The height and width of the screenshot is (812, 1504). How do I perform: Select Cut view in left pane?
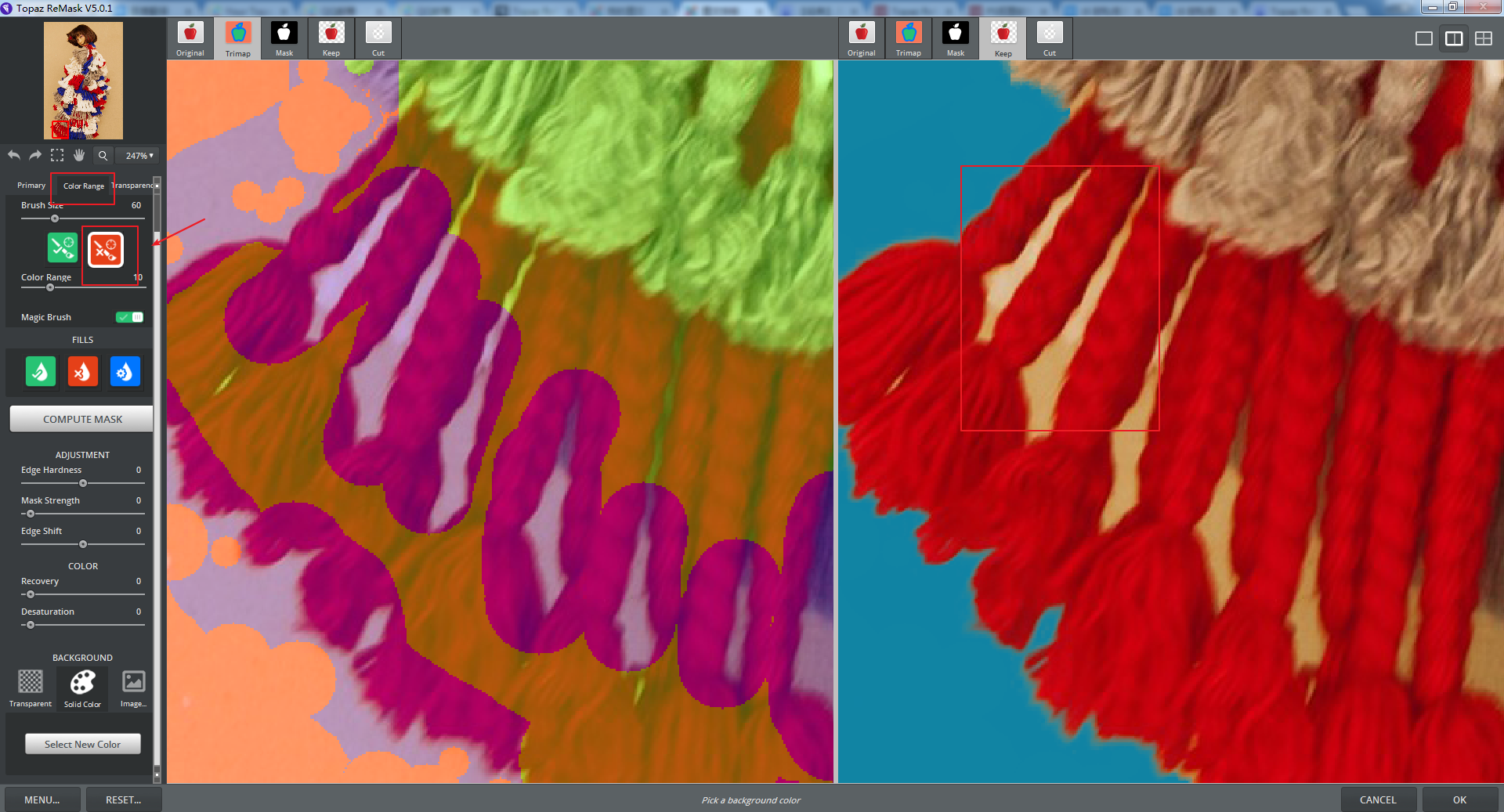[x=378, y=38]
